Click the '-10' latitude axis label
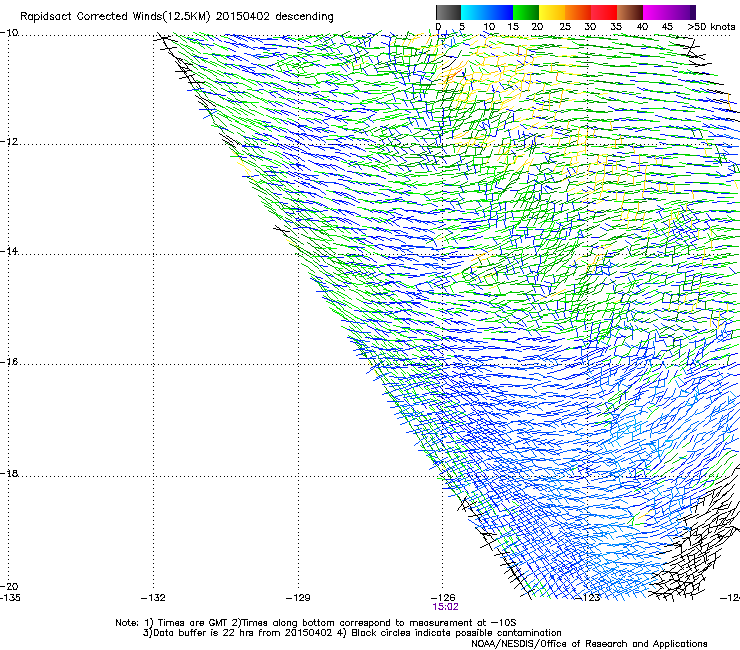The height and width of the screenshot is (650, 740). click(x=9, y=33)
